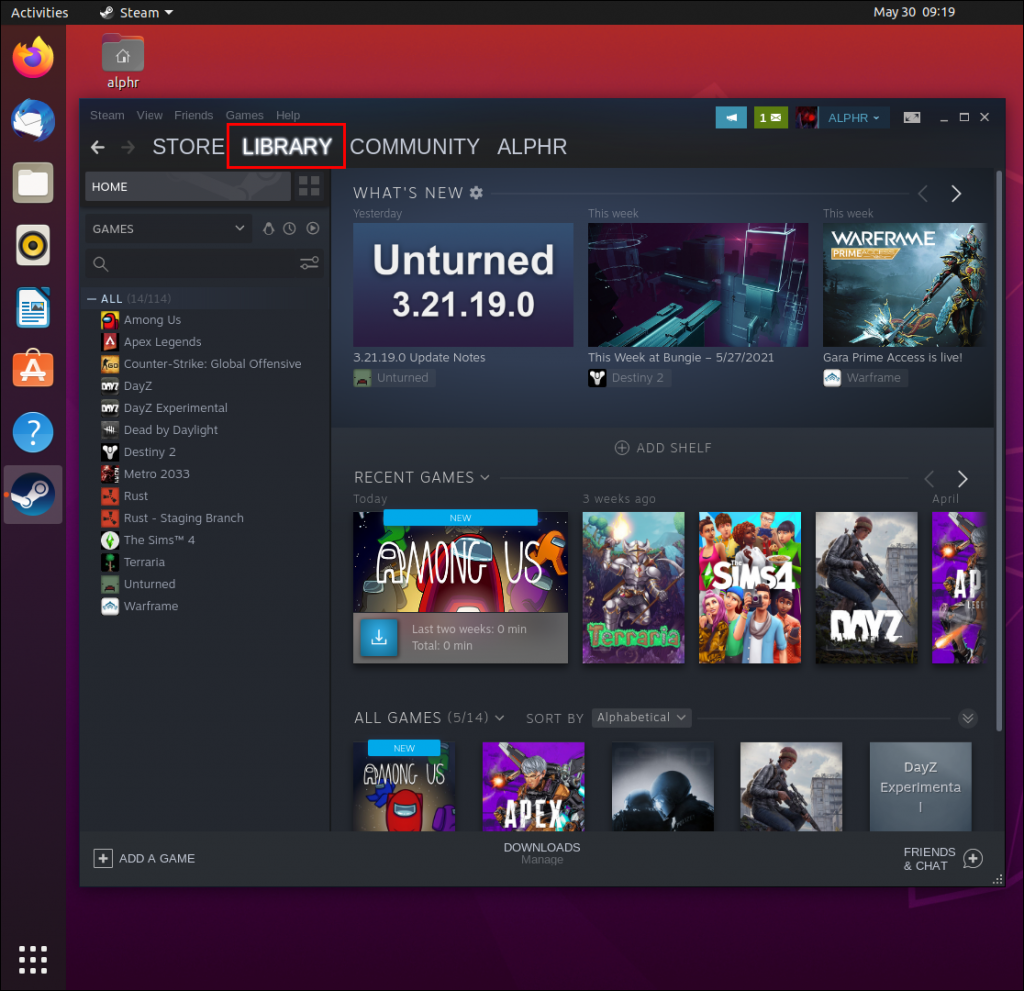Image resolution: width=1024 pixels, height=991 pixels.
Task: Open the Steam menu
Action: tap(106, 115)
